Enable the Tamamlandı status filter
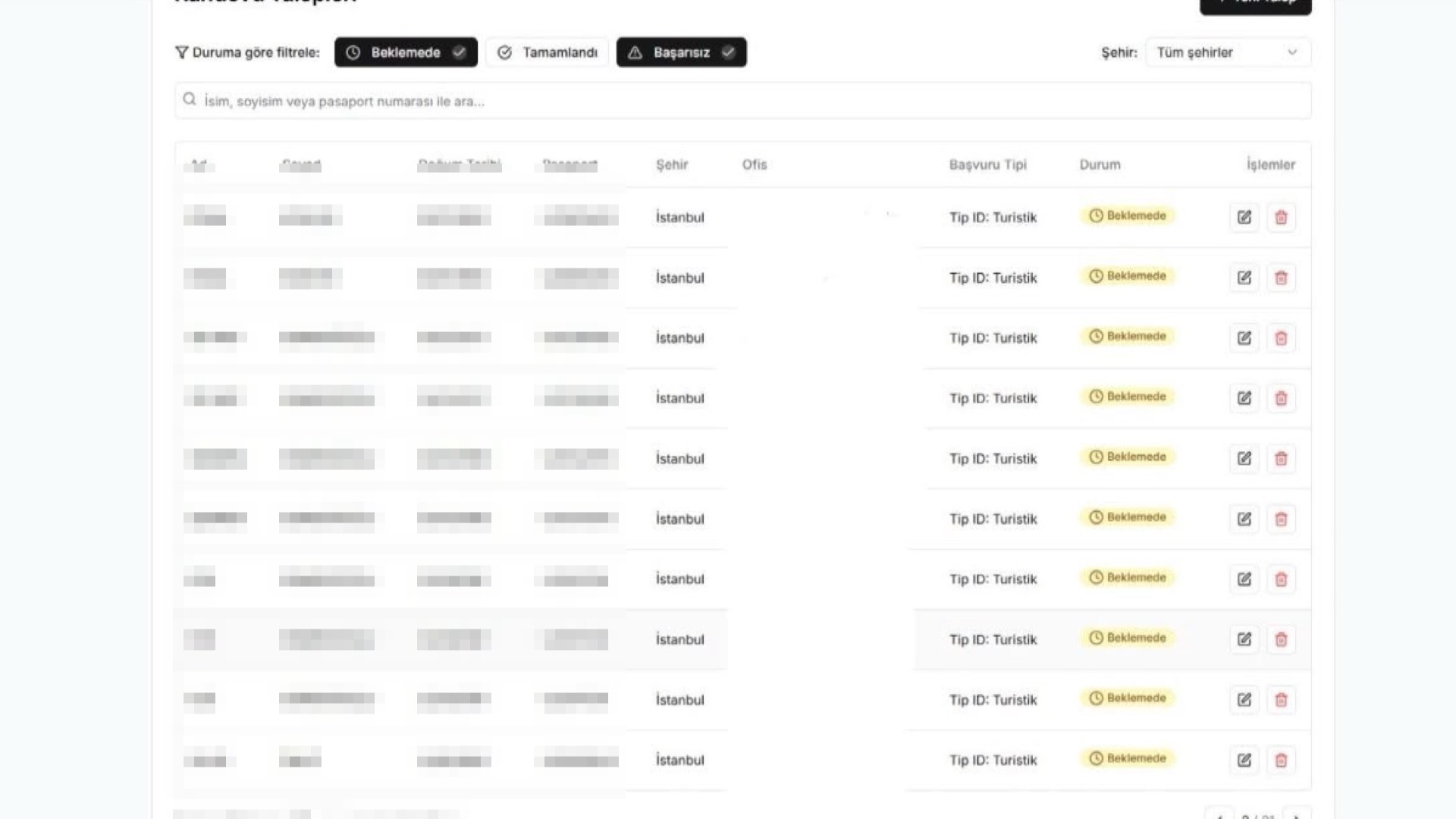This screenshot has width=1456, height=819. (547, 52)
